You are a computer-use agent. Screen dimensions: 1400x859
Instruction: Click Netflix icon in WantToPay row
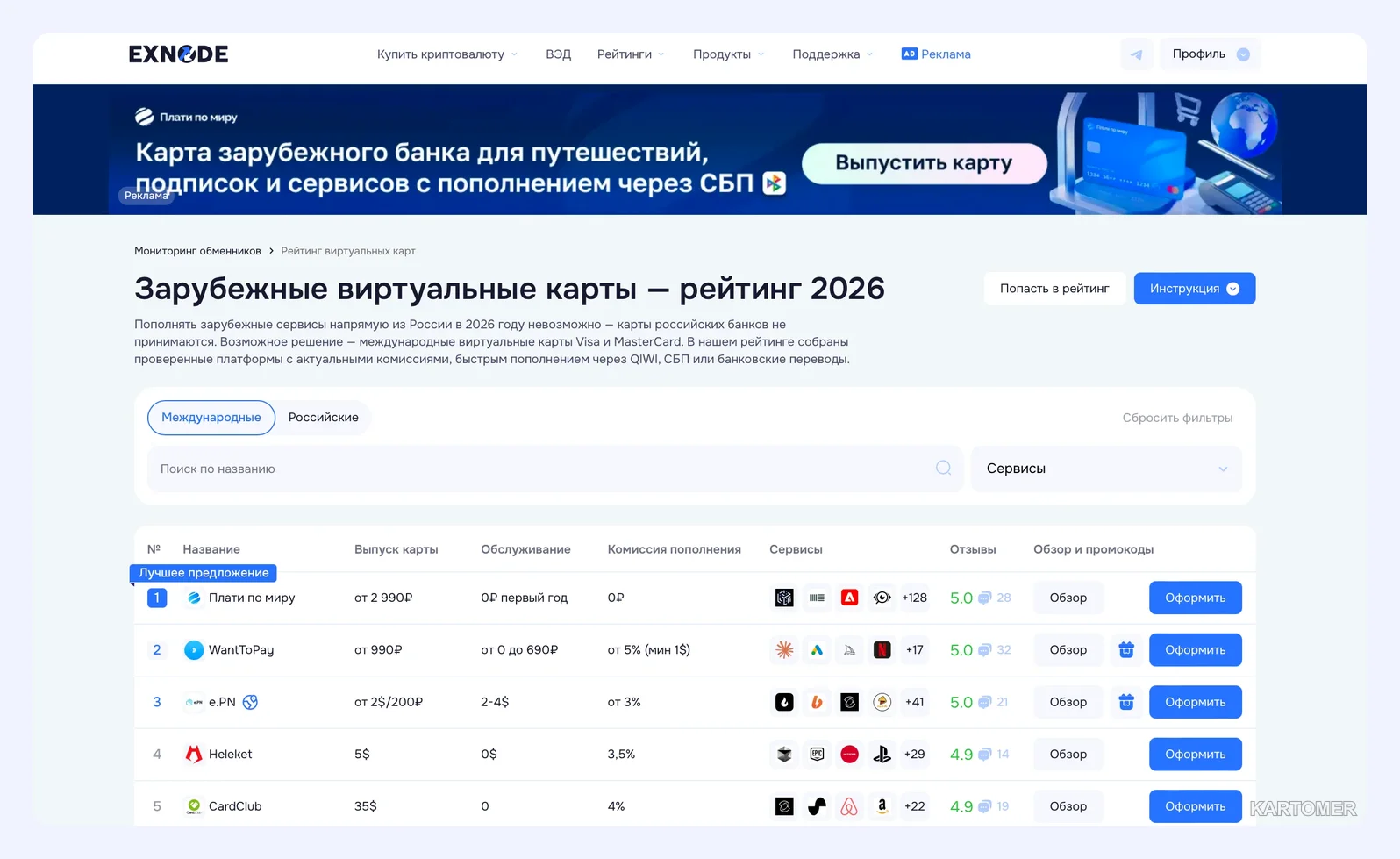pyautogui.click(x=882, y=650)
